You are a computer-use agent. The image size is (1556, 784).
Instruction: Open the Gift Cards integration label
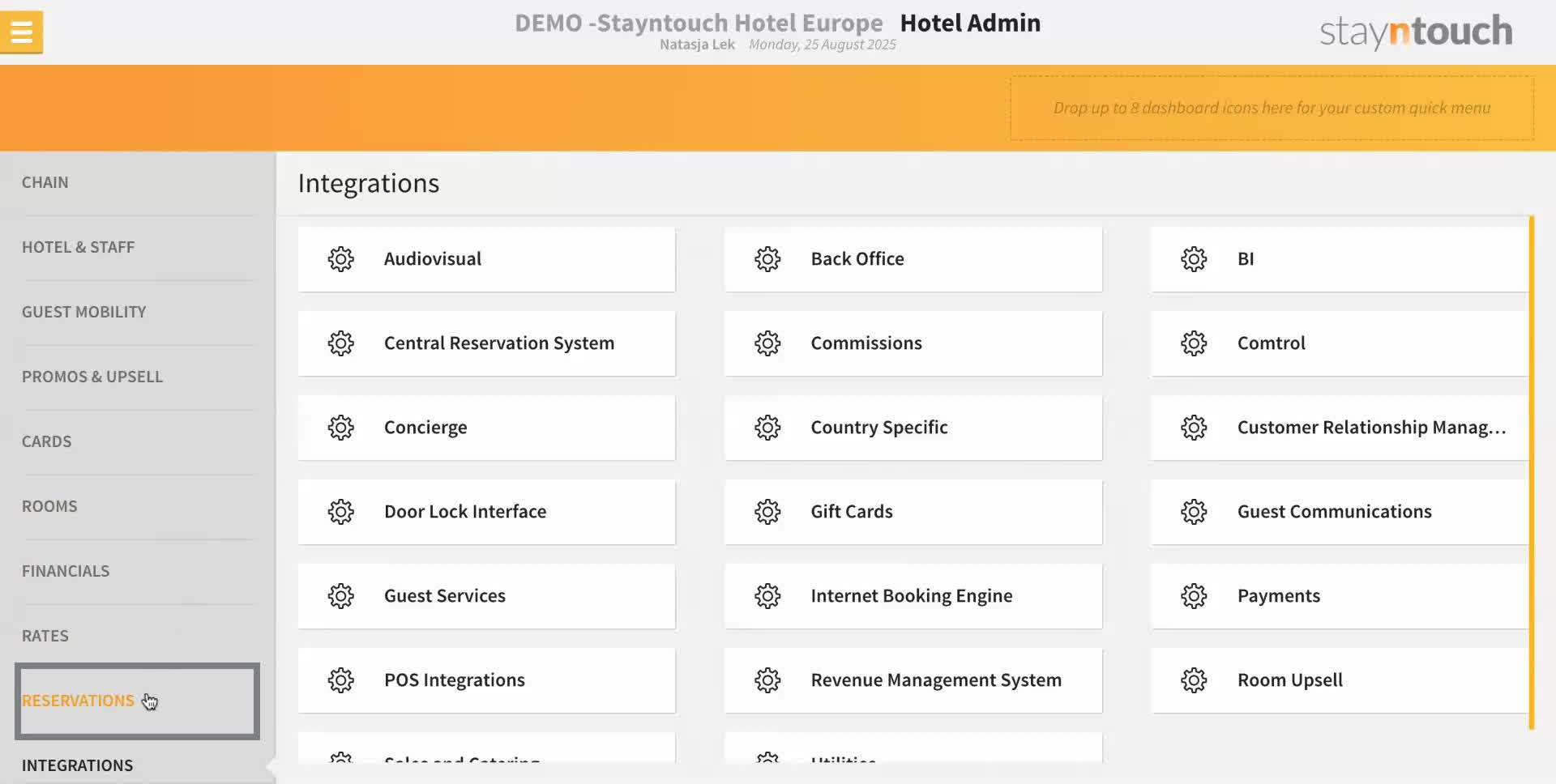(x=852, y=512)
